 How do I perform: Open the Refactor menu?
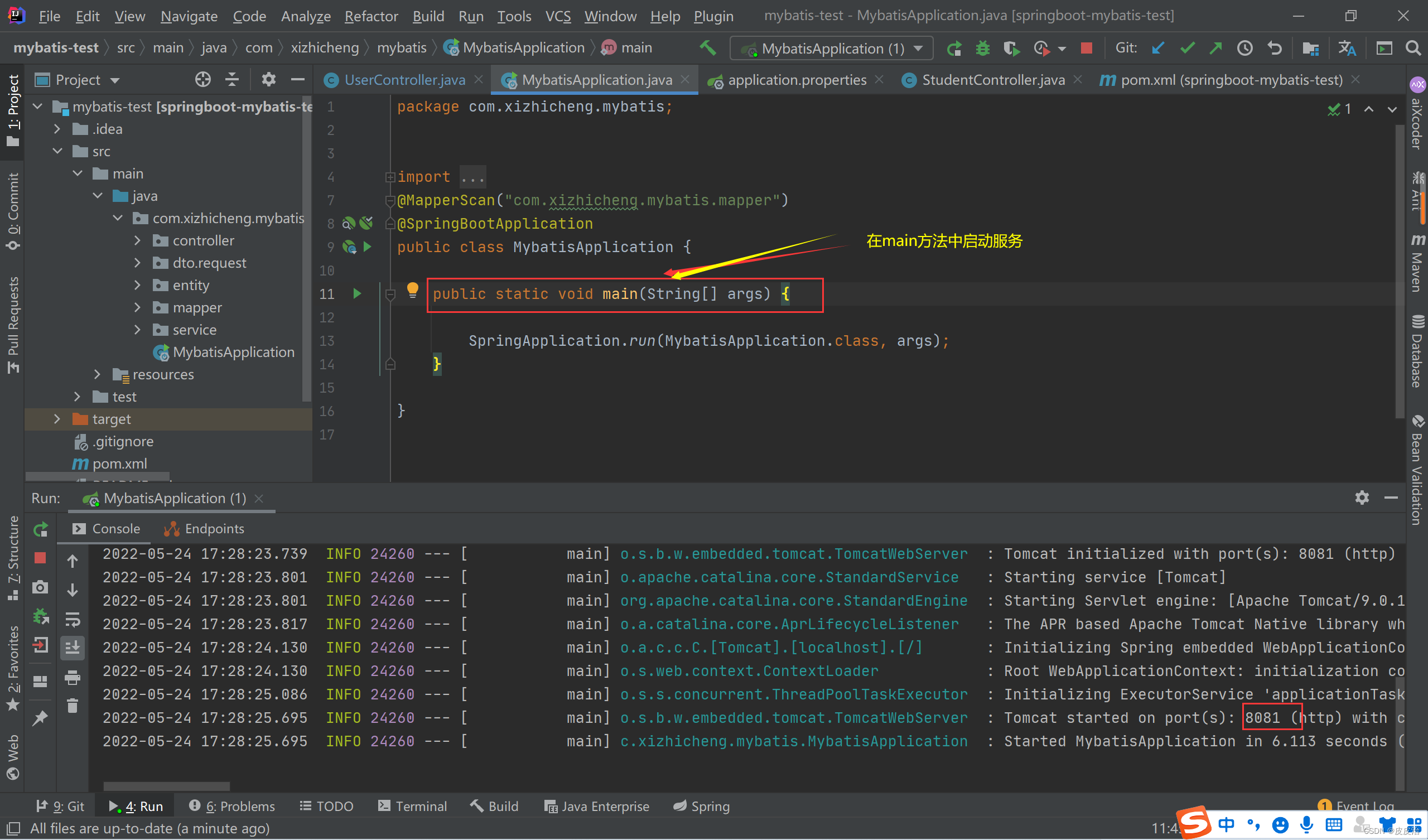371,16
